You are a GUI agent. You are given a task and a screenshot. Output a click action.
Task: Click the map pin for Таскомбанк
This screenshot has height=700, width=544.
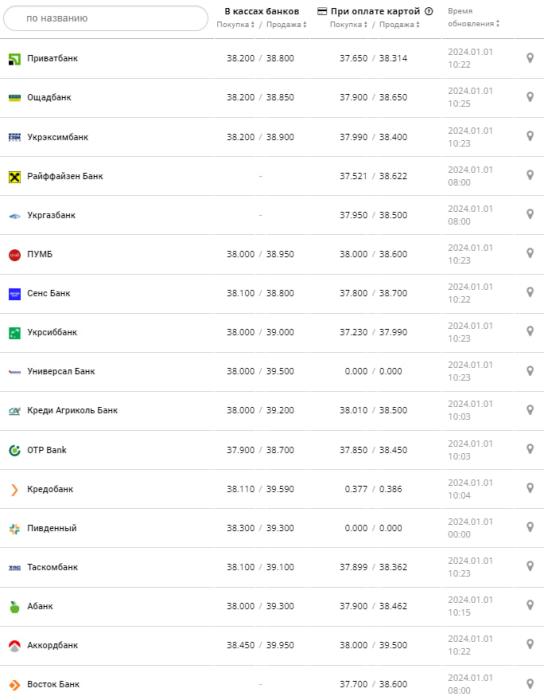pos(530,566)
